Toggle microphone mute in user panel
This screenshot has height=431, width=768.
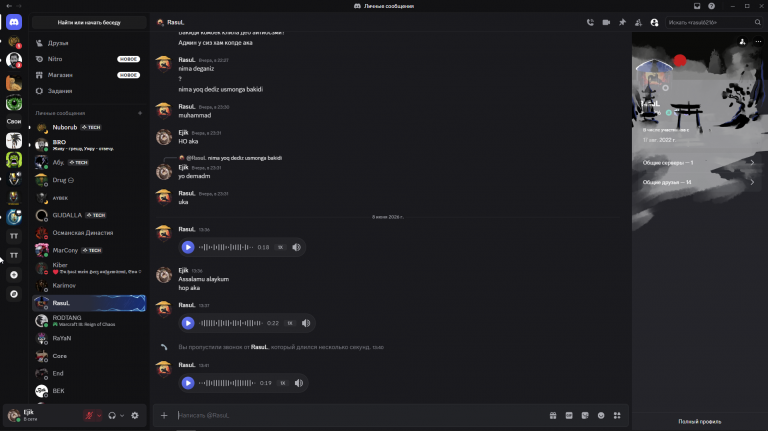(89, 415)
